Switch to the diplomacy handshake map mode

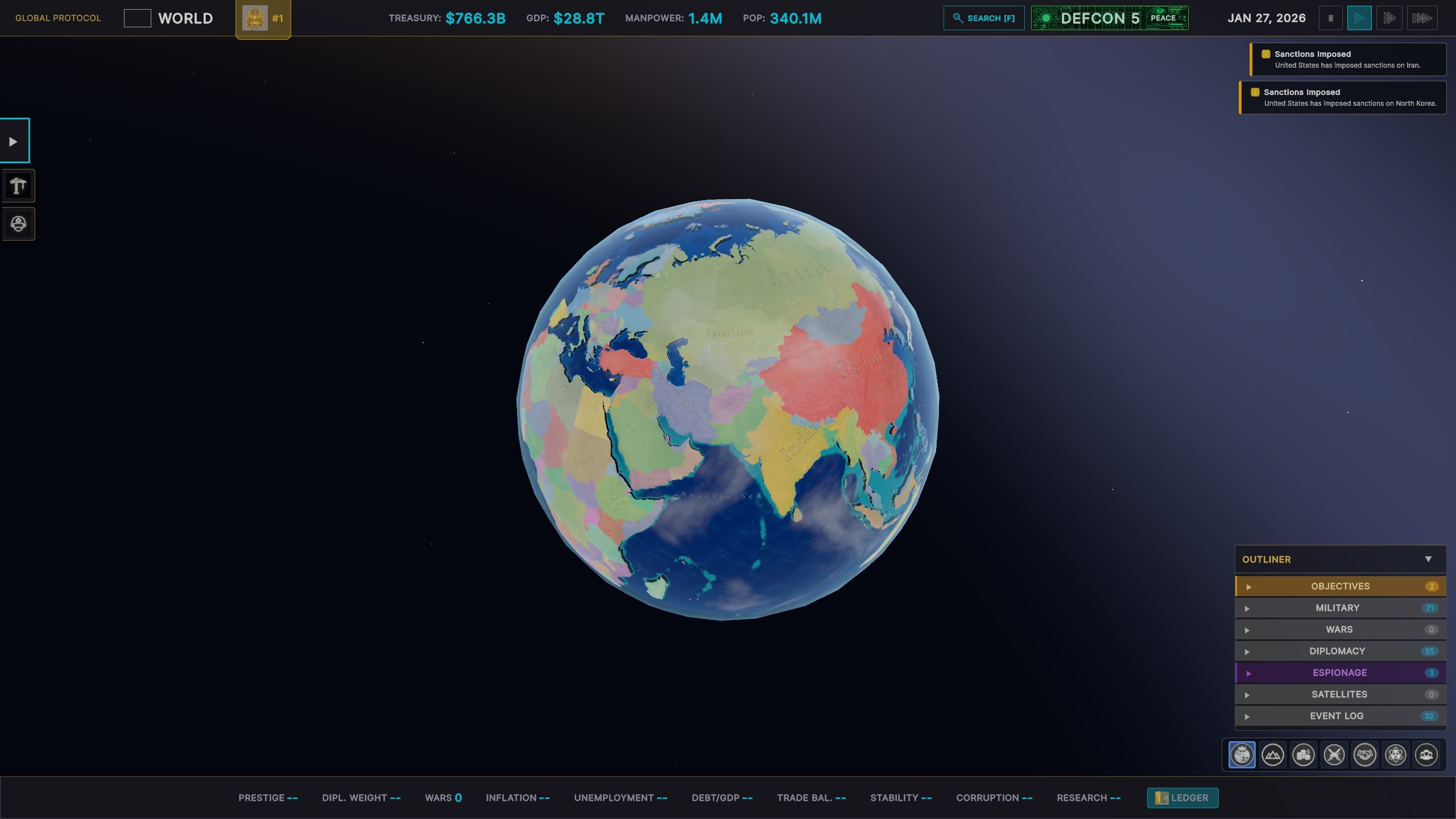click(1364, 755)
